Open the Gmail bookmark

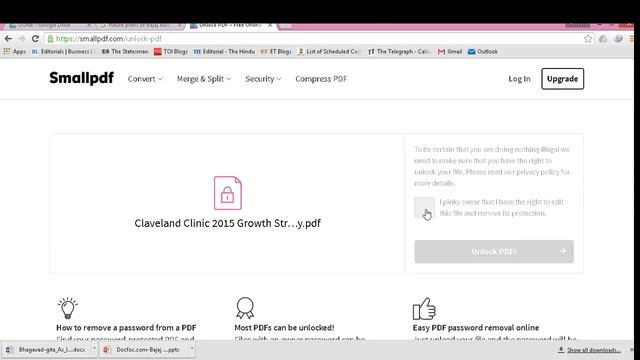click(450, 51)
